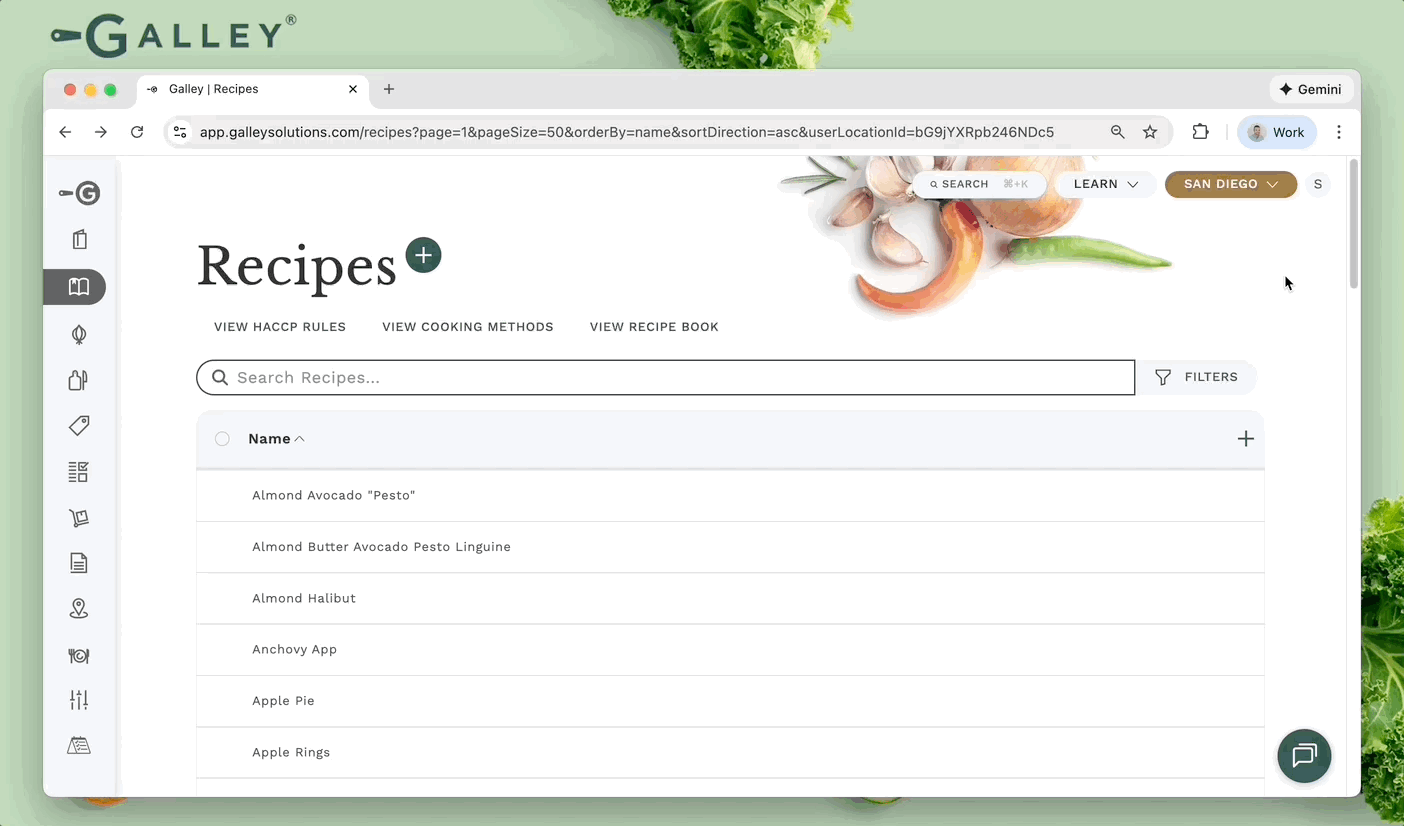Open the plate and cutlery sidebar icon

(x=79, y=656)
